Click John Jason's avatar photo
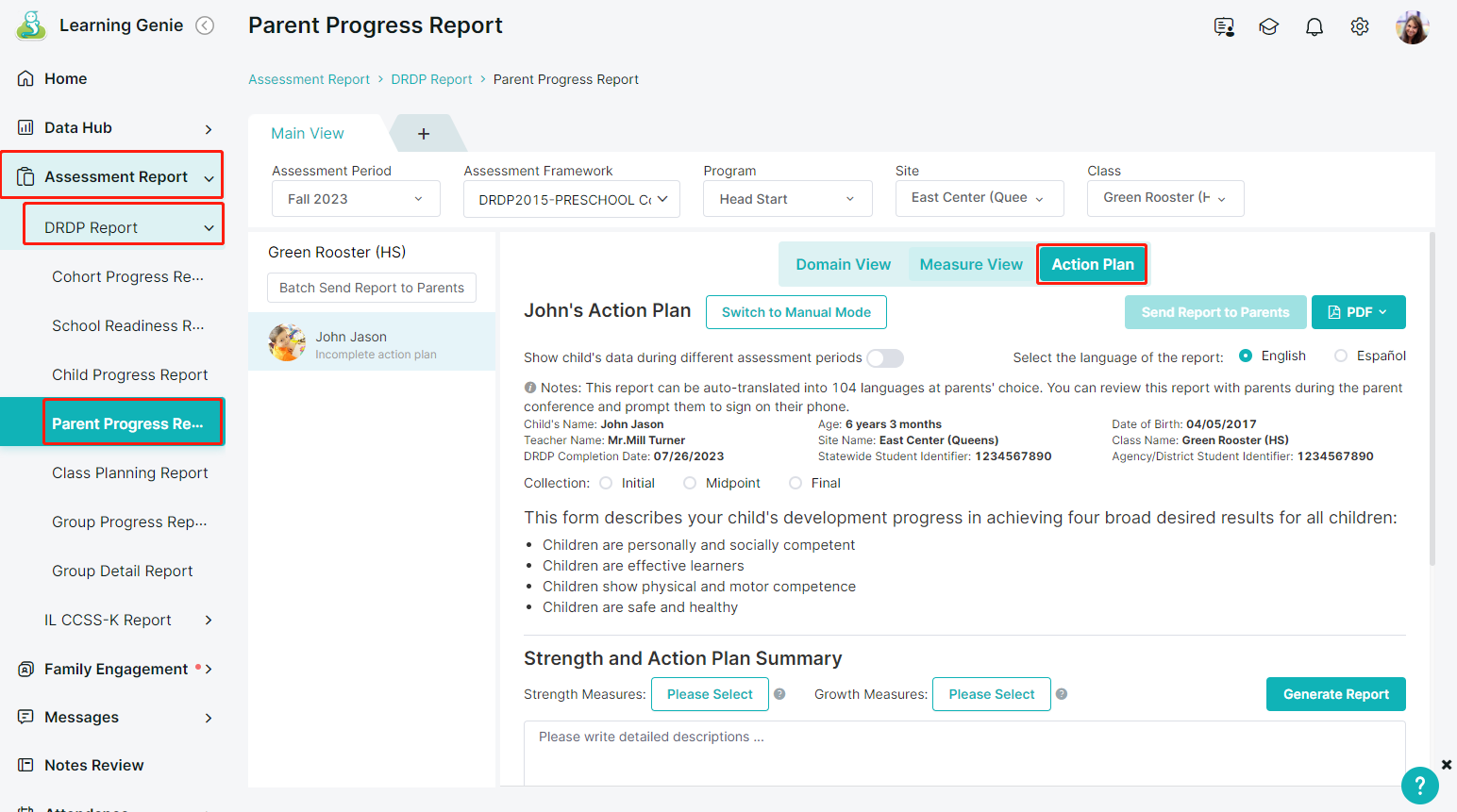The height and width of the screenshot is (812, 1457). point(287,342)
